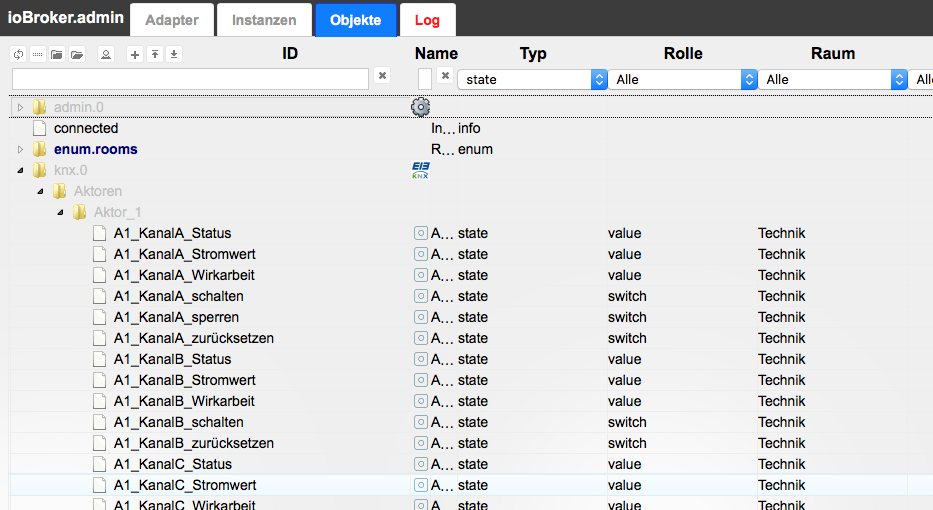Open the Log tab
Viewport: 933px width, 510px height.
click(427, 20)
